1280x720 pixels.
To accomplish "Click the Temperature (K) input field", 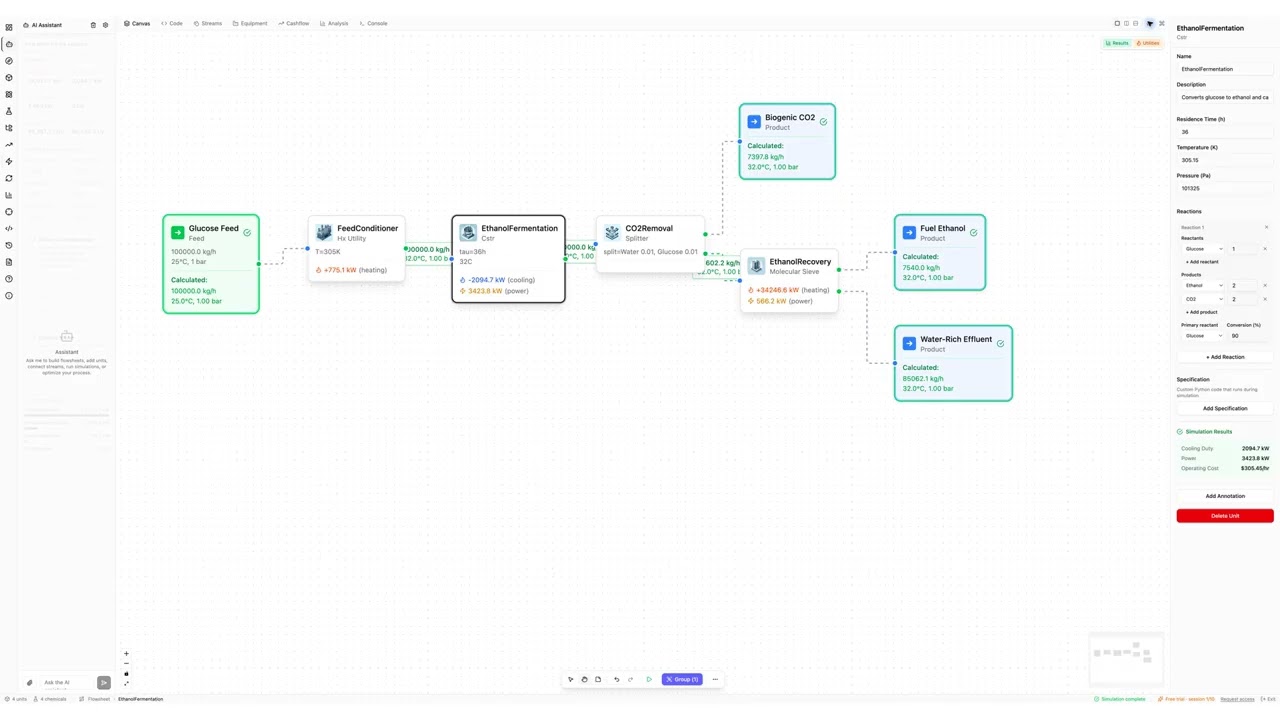I will 1225,160.
